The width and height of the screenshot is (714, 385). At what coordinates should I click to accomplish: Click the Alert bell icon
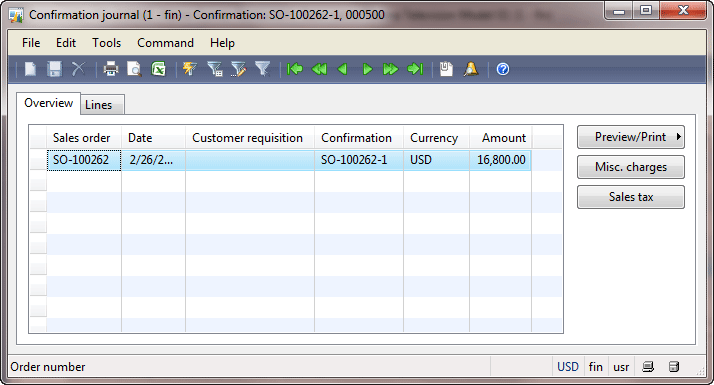pos(471,69)
